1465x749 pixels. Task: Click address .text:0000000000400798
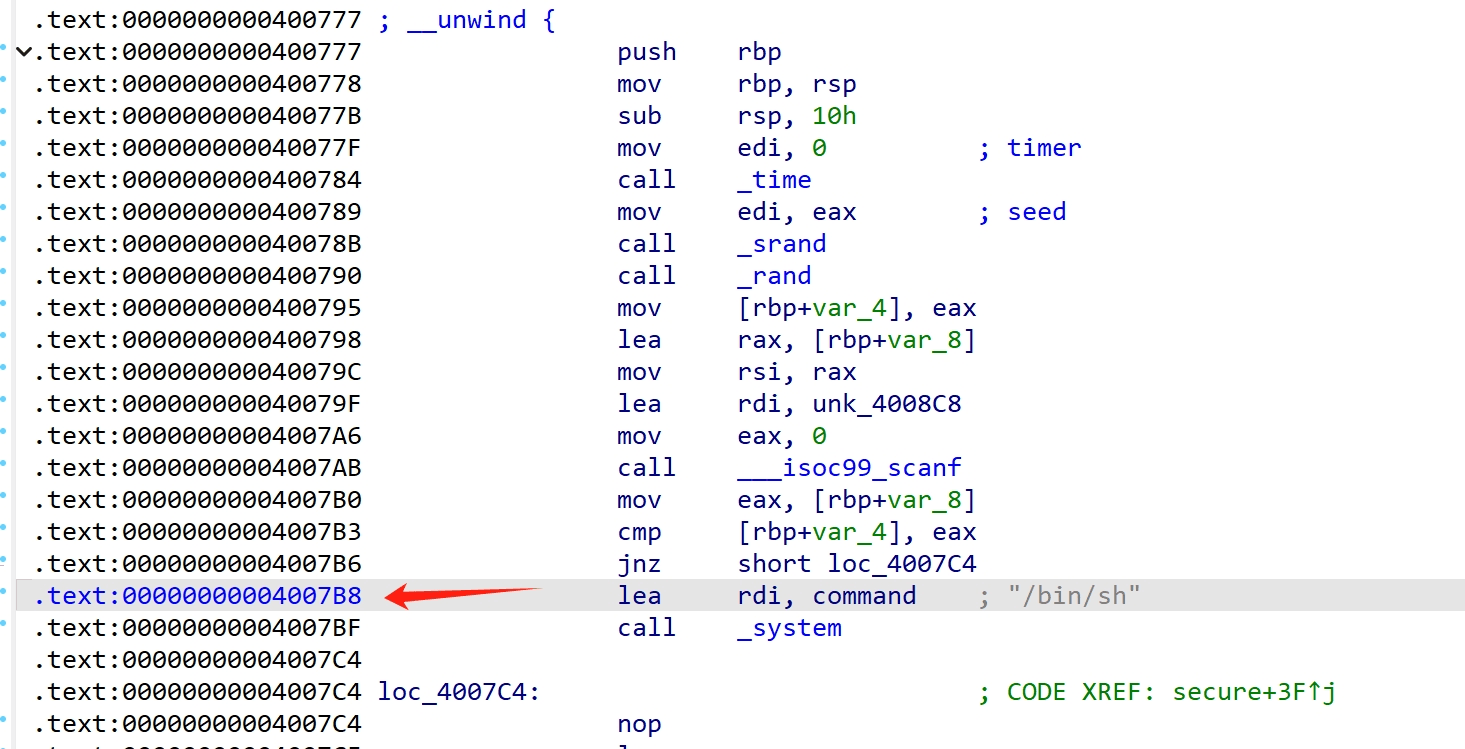pos(197,340)
